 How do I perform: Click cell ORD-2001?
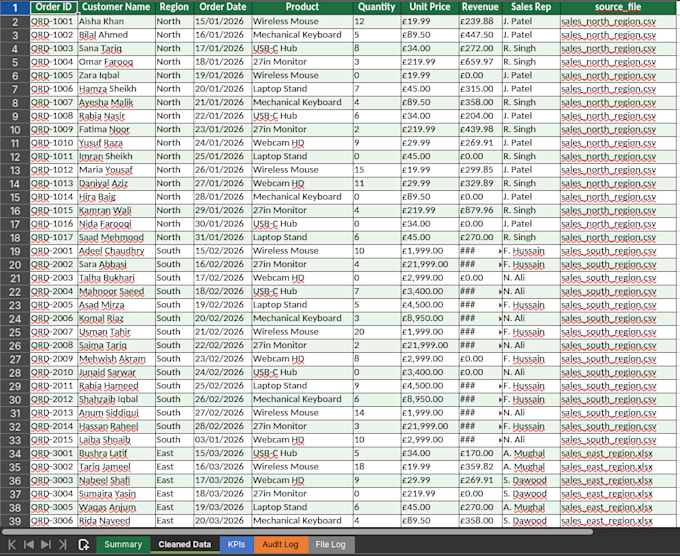click(54, 251)
